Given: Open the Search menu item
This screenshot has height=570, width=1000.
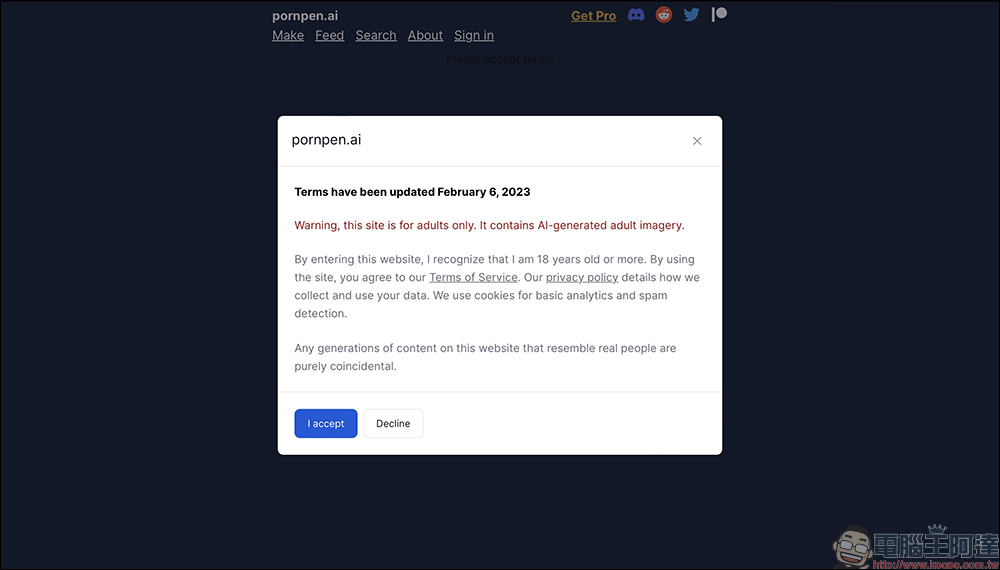Looking at the screenshot, I should [x=376, y=36].
